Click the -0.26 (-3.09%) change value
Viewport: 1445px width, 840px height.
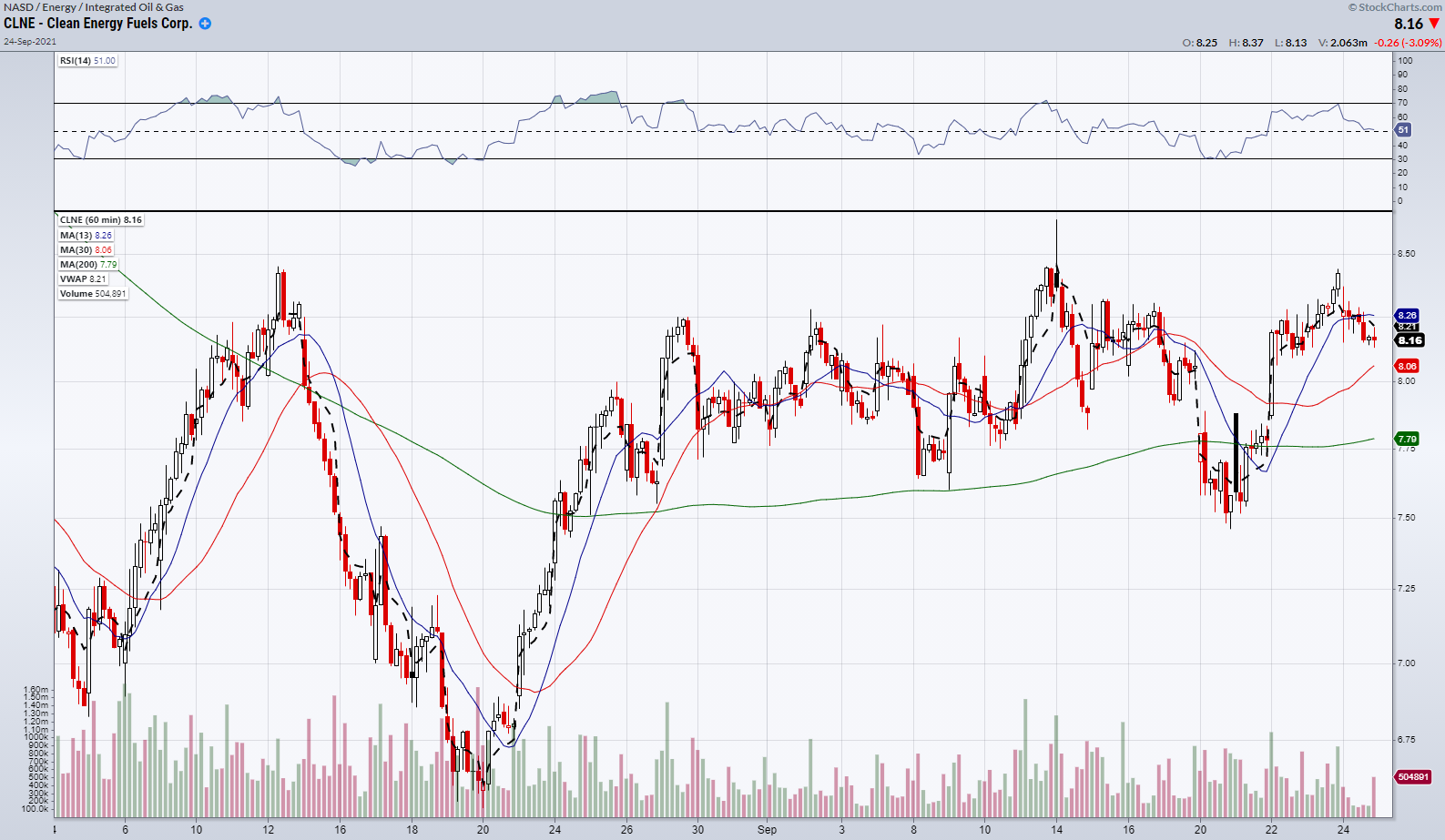(1409, 43)
